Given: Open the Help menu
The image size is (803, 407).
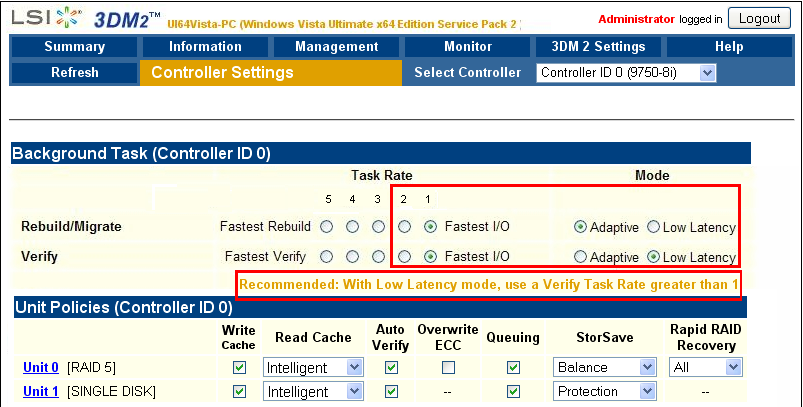Looking at the screenshot, I should click(729, 47).
